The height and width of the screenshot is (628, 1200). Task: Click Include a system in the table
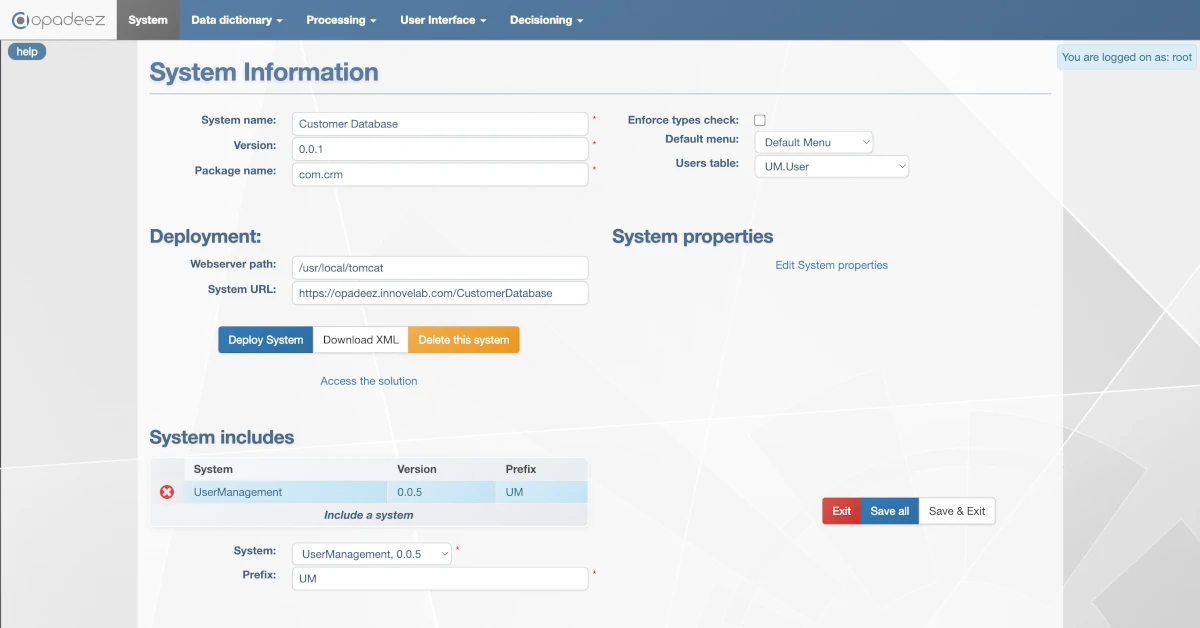(369, 514)
